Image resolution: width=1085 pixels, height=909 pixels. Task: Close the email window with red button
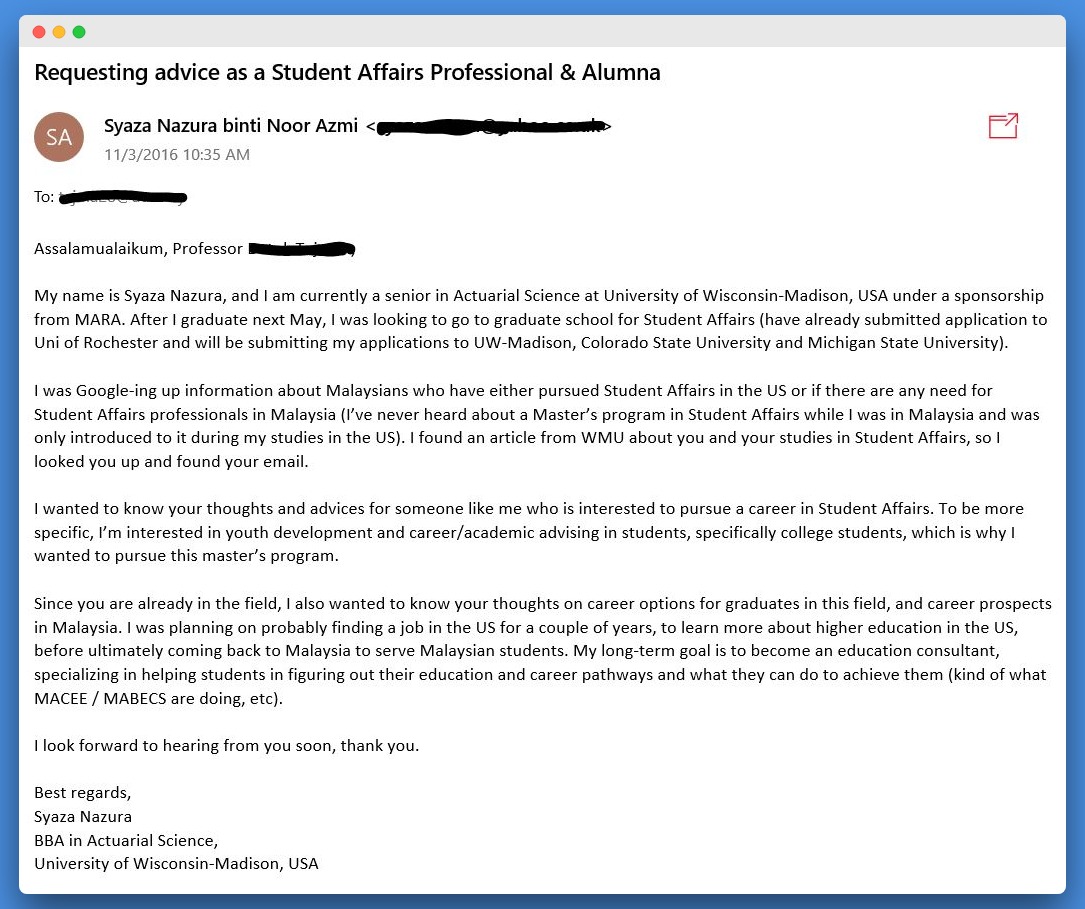tap(39, 32)
